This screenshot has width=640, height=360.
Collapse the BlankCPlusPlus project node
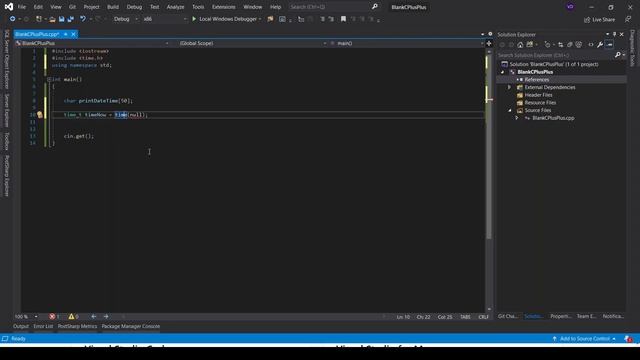click(x=502, y=72)
